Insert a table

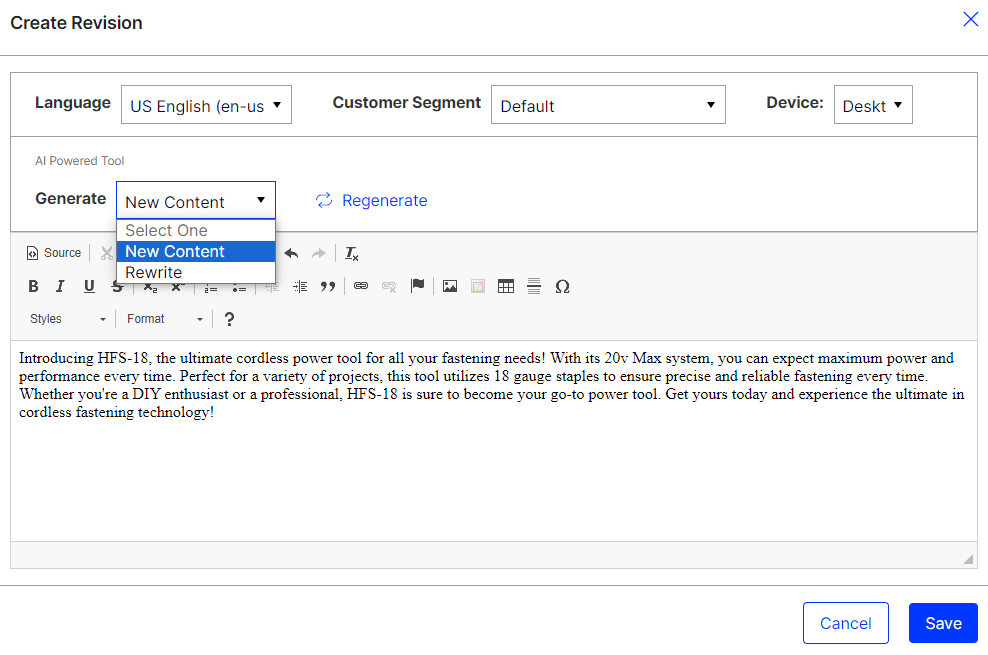(506, 287)
